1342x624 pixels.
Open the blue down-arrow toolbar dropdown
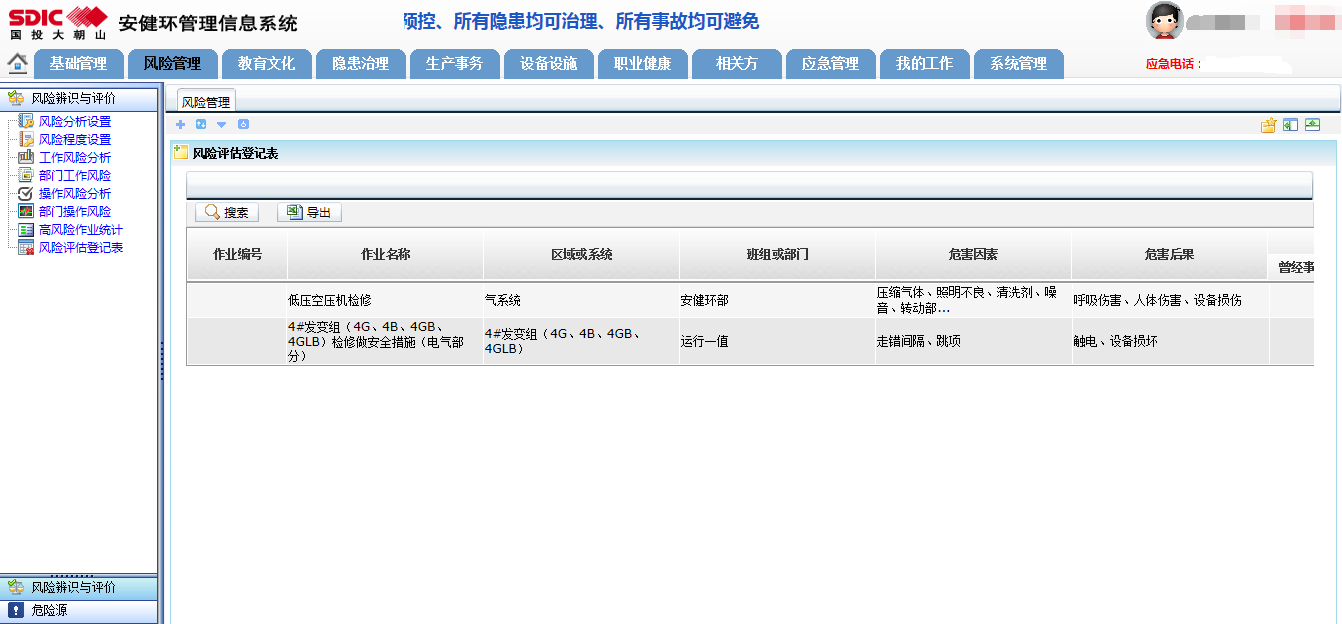[x=221, y=125]
